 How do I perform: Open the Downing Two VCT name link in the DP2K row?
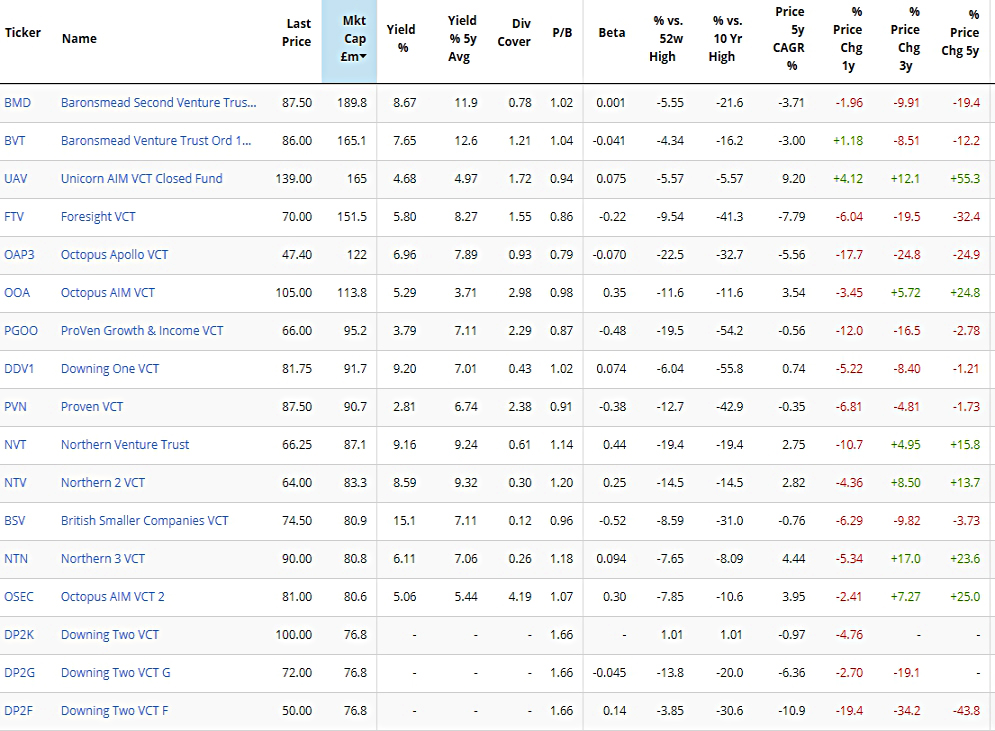110,635
